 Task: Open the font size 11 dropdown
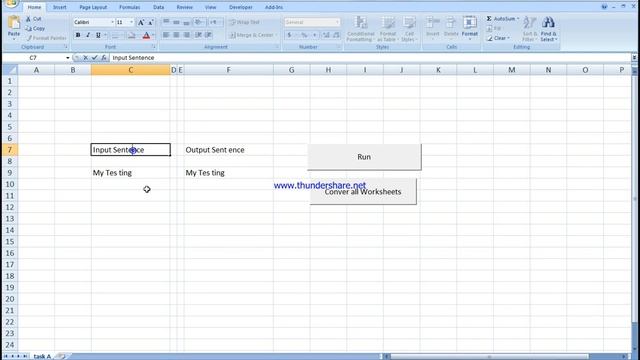(131, 22)
